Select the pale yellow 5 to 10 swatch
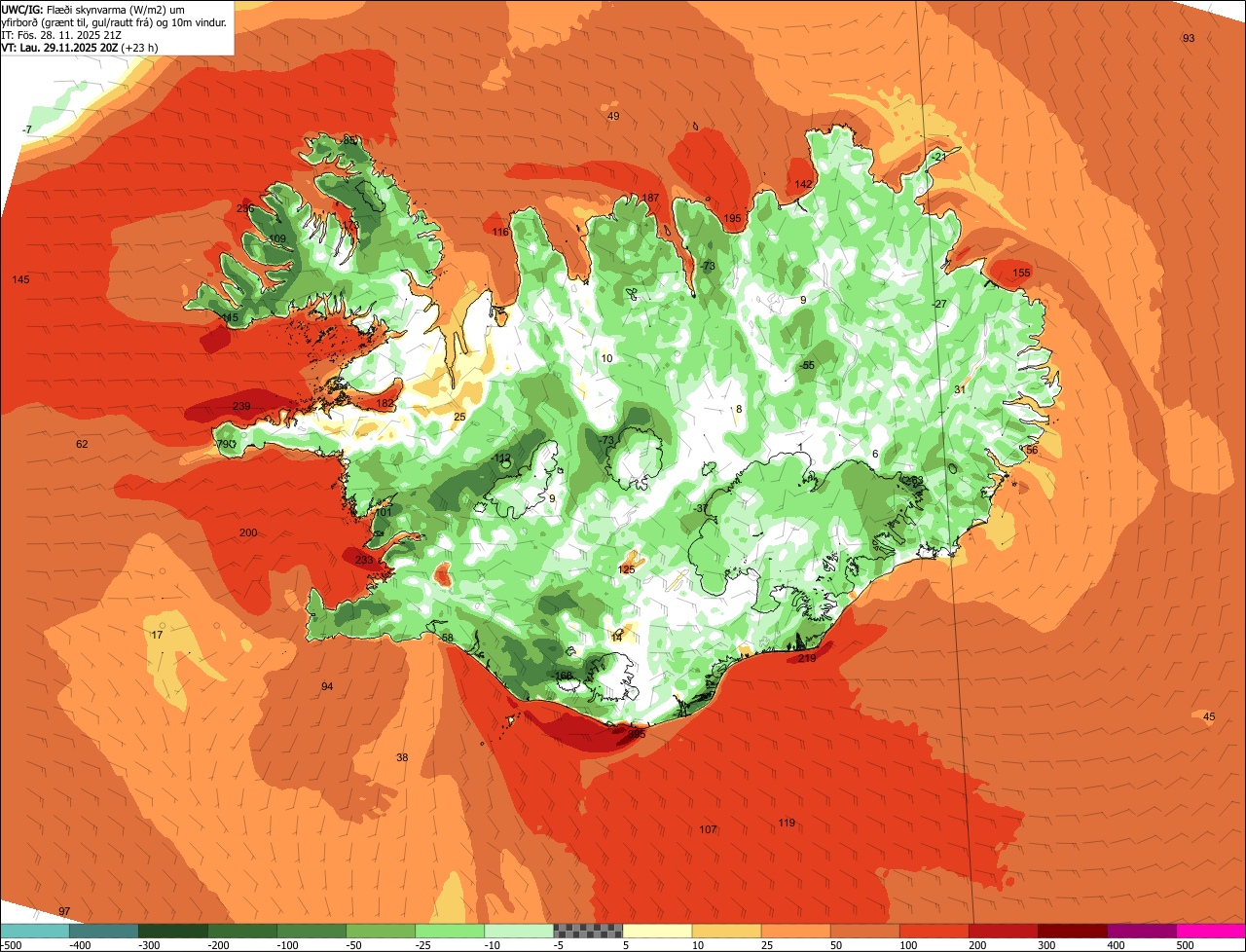 [656, 931]
